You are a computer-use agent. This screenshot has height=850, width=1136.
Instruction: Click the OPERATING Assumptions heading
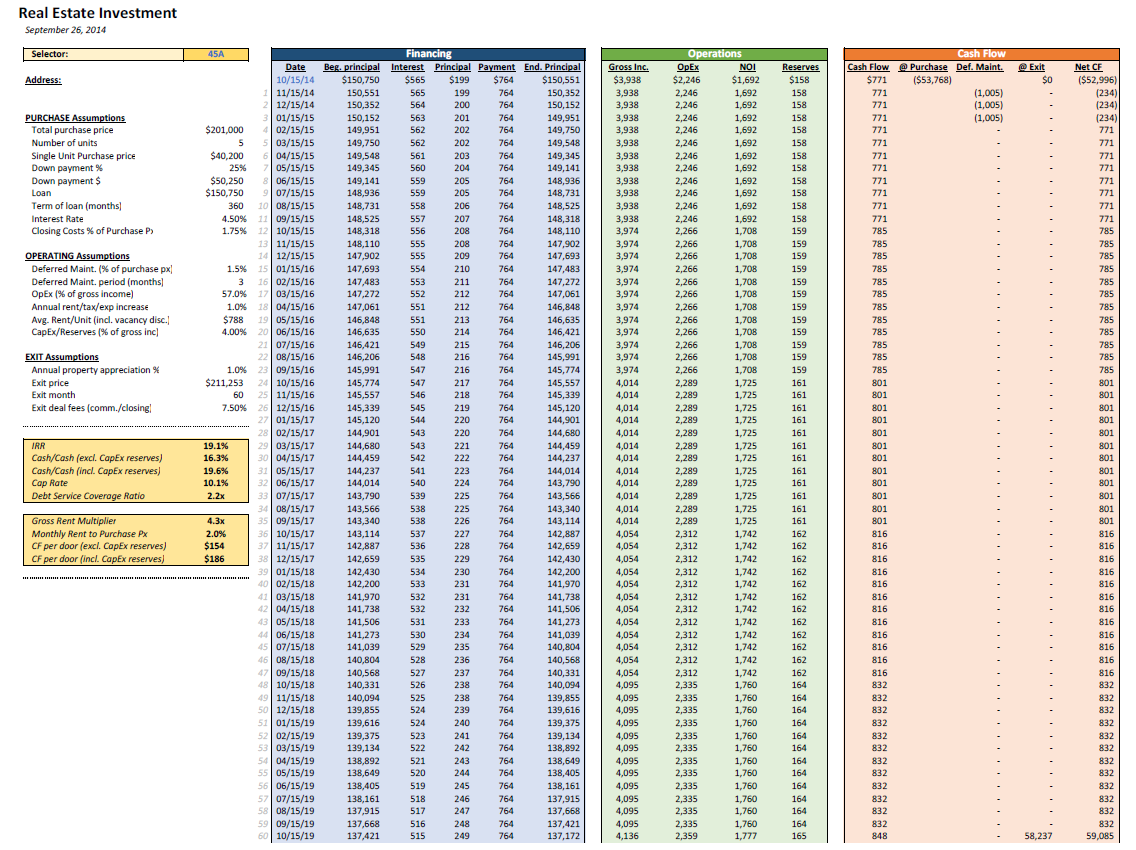coord(78,256)
